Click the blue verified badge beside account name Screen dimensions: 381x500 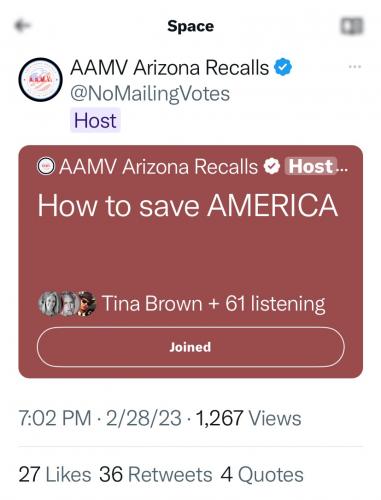283,67
